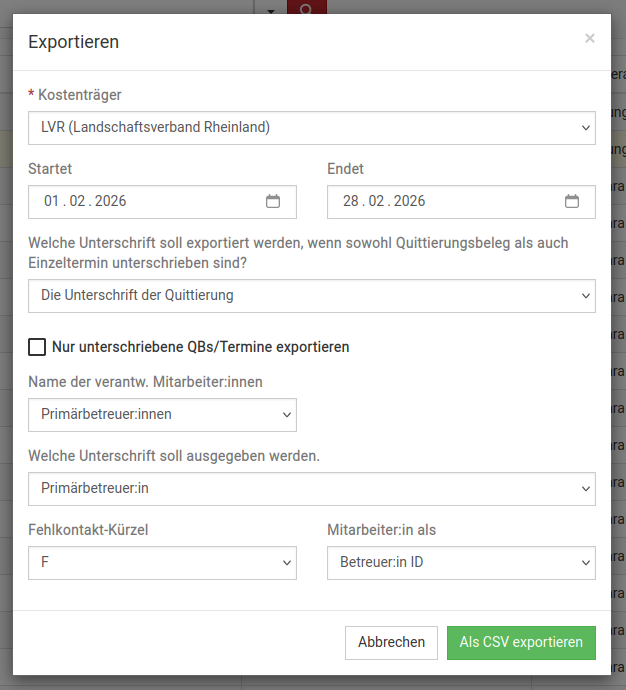Image resolution: width=626 pixels, height=690 pixels.
Task: Open Name der verantw. Mitarbeiter:innen dropdown
Action: click(x=162, y=414)
